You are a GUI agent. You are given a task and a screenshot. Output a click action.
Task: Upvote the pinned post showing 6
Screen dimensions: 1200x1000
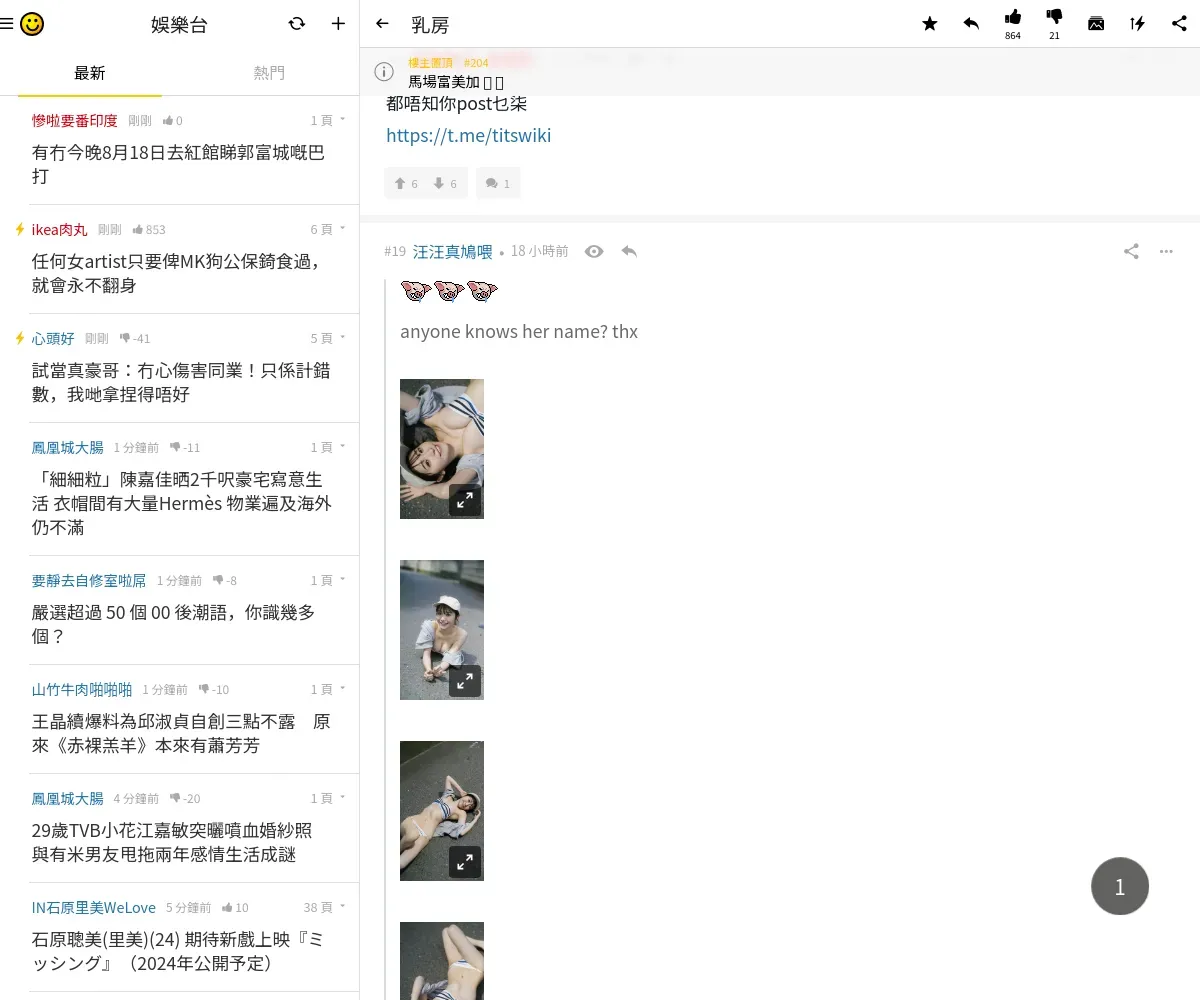point(405,183)
